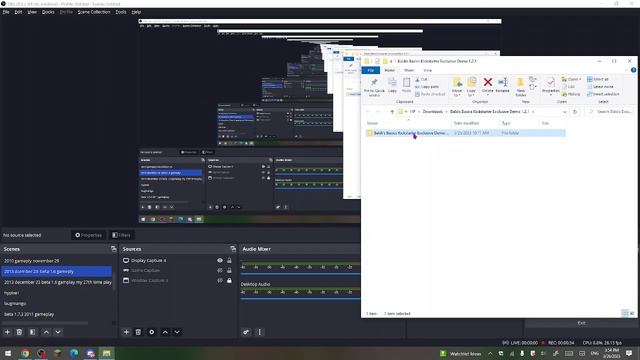The width and height of the screenshot is (640, 360).
Task: Expand the Explorer Properties dropdown arrow
Action: coord(551,95)
